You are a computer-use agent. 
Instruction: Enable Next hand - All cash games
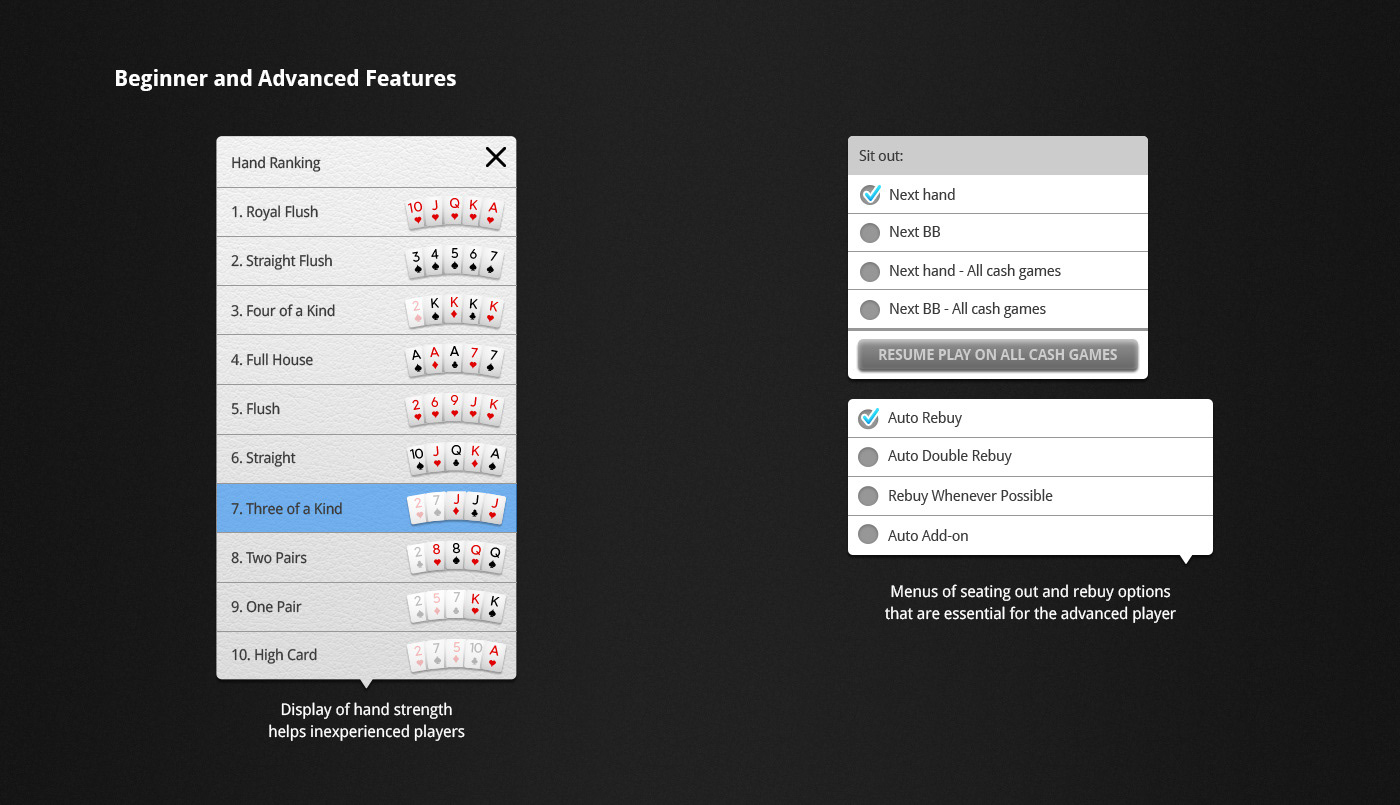(870, 271)
